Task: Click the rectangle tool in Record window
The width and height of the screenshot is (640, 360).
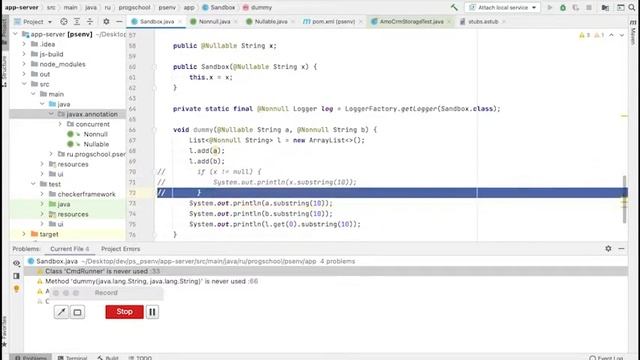Action: click(78, 312)
